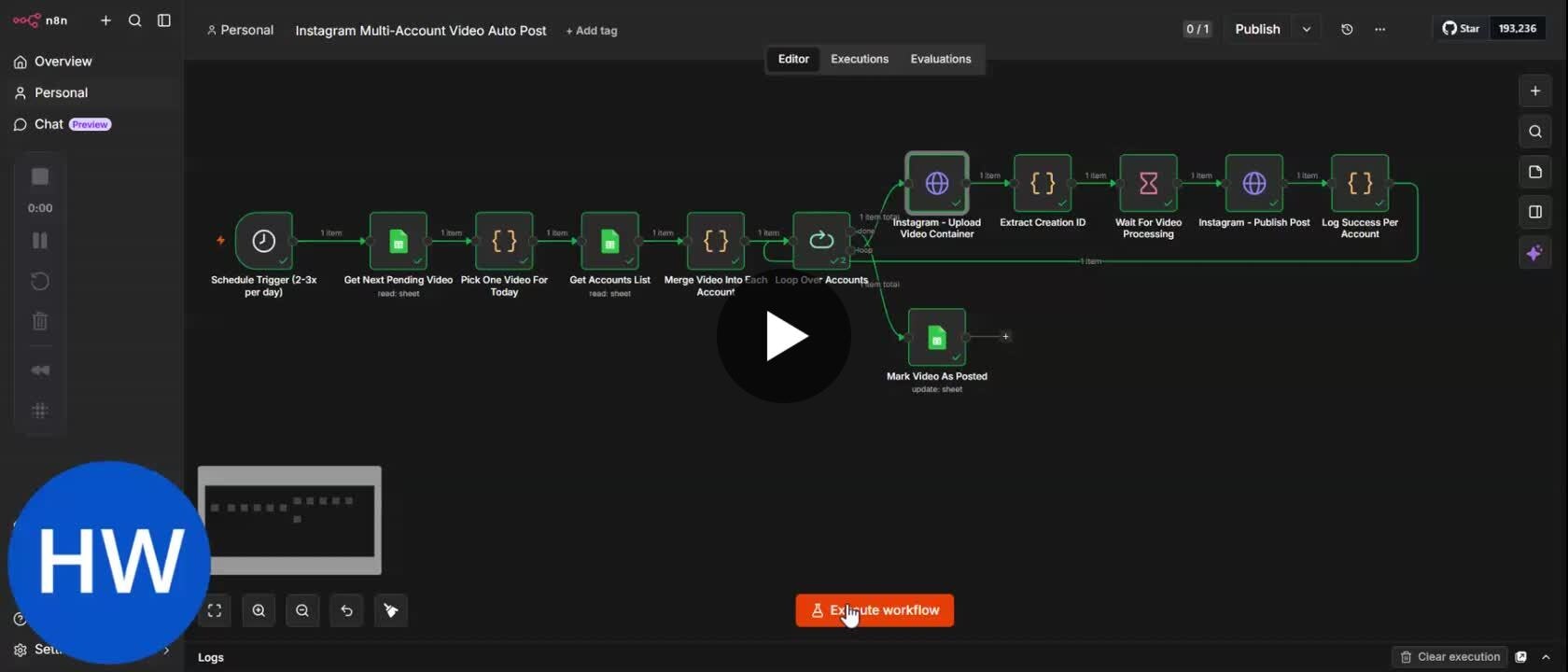Open the AI assistant sparkle button
The width and height of the screenshot is (1568, 672).
point(1535,253)
